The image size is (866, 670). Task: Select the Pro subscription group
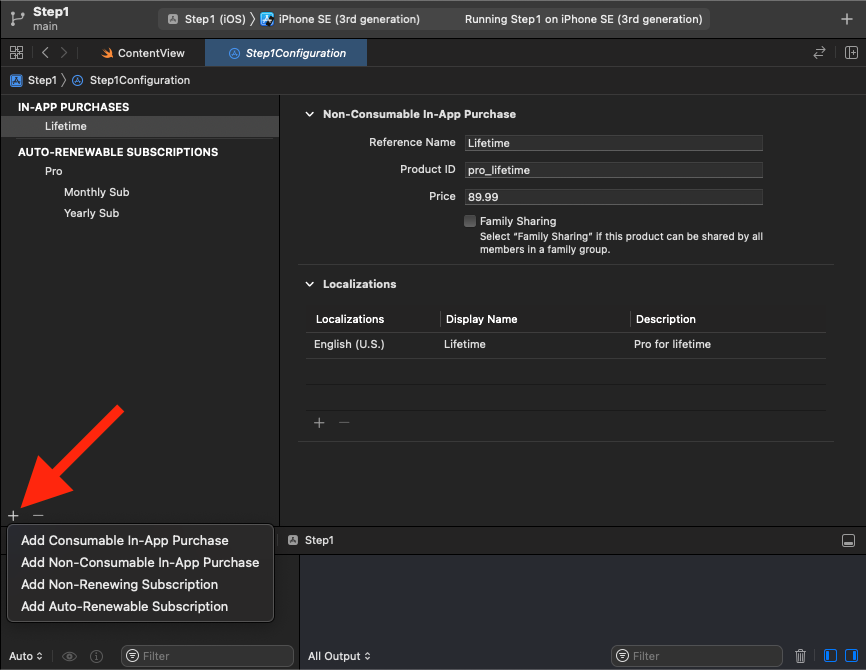point(140,171)
